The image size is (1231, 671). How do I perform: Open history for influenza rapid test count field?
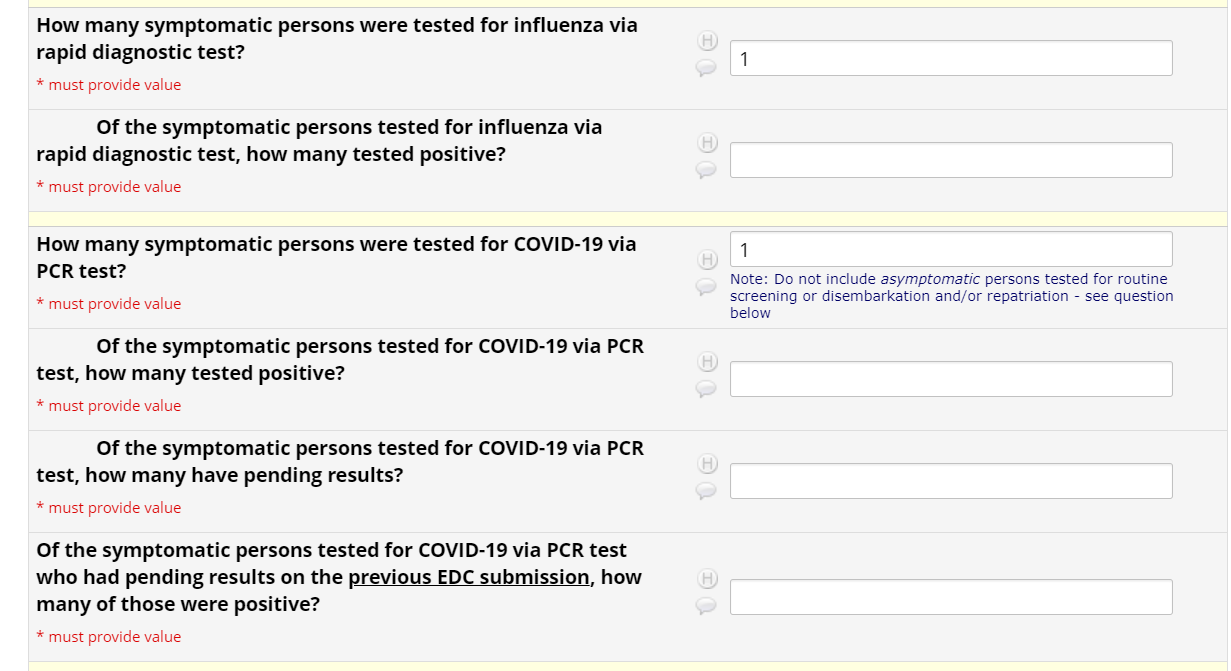coord(707,41)
